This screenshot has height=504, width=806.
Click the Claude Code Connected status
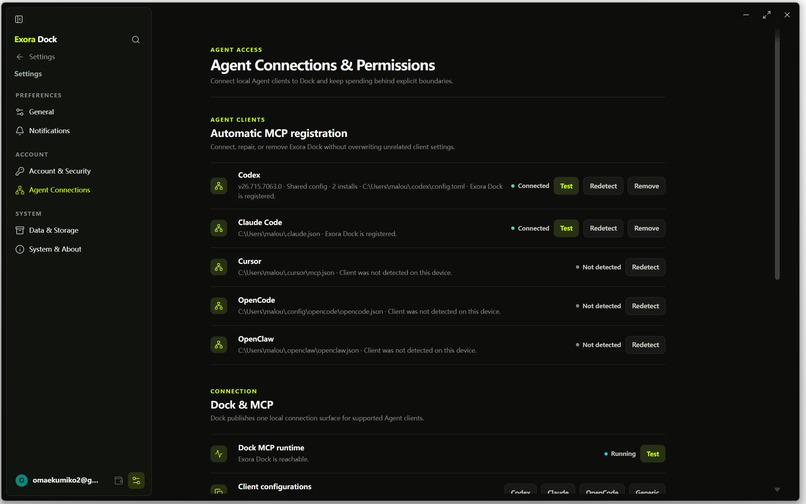(x=530, y=228)
